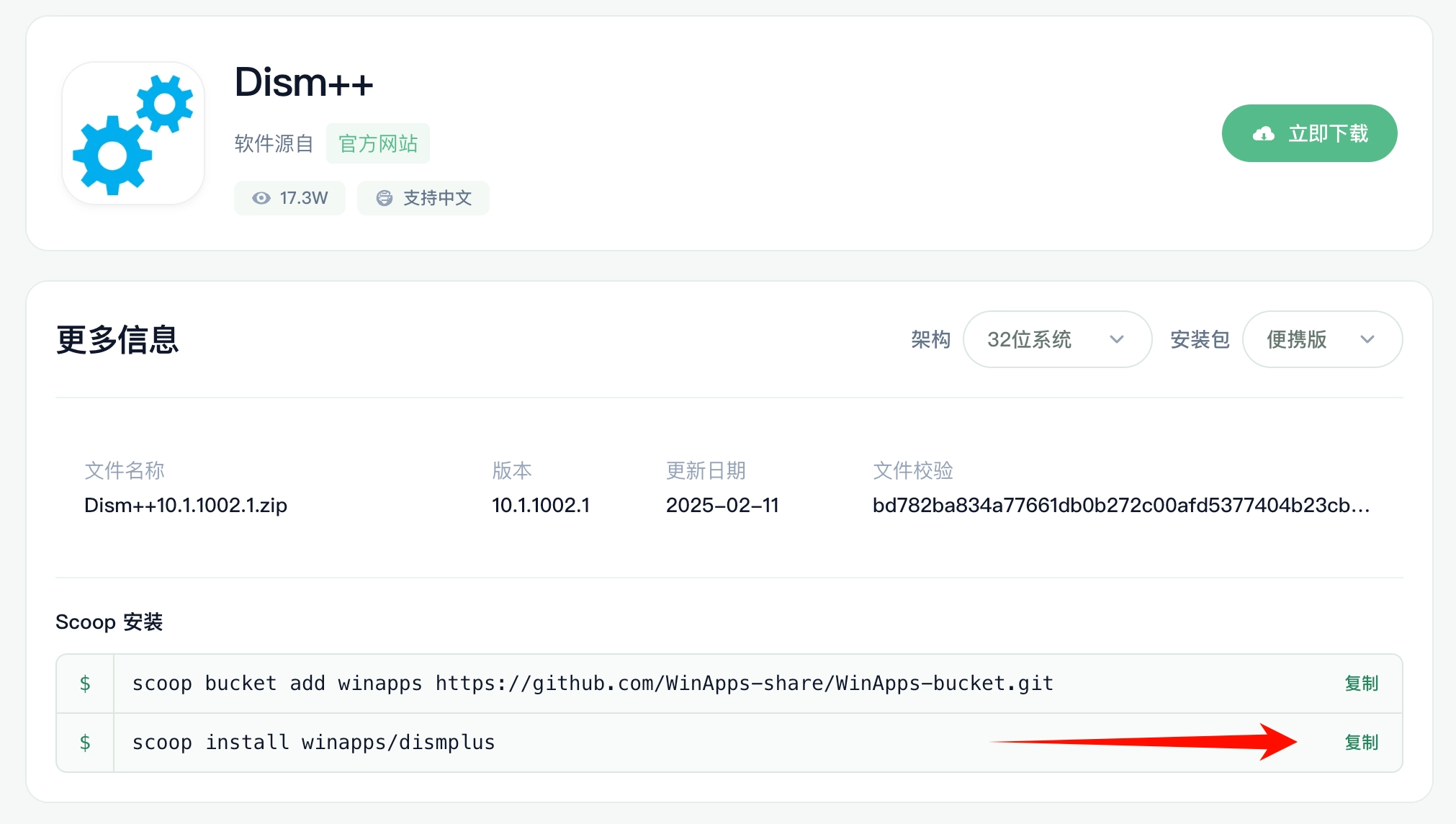Click update date 2025-02-11
This screenshot has width=1456, height=824.
[x=722, y=505]
